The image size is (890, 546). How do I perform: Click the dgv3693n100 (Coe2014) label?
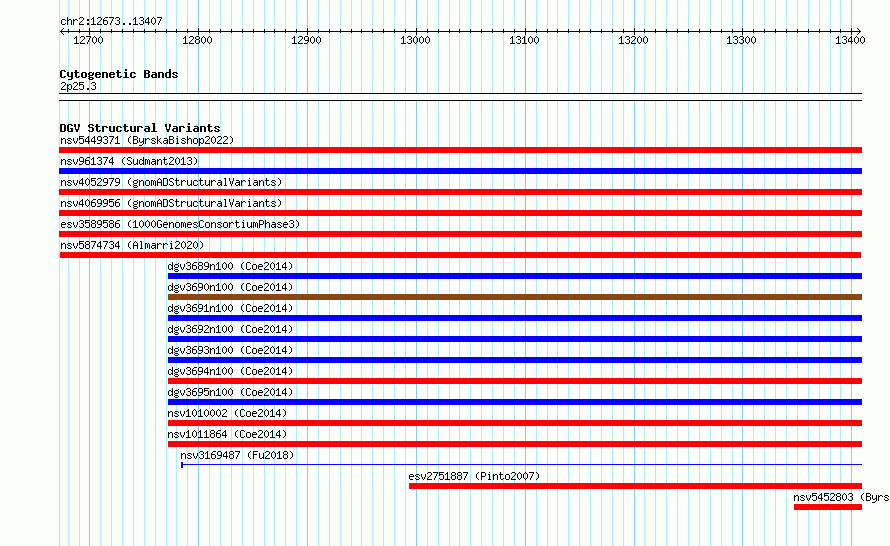click(230, 350)
